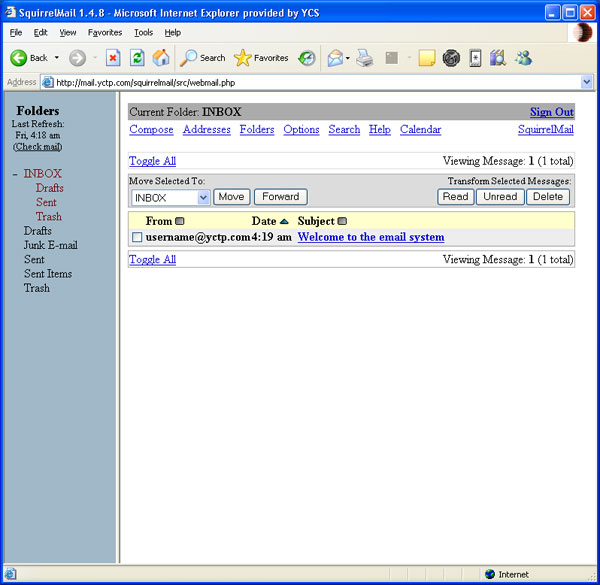Viewport: 600px width, 585px height.
Task: Click the Delete button
Action: [x=548, y=197]
